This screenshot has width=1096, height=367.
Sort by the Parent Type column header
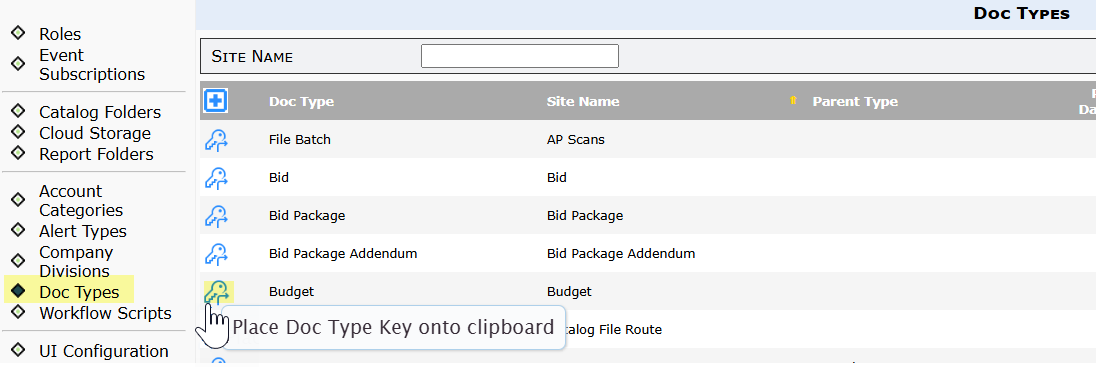coord(855,102)
